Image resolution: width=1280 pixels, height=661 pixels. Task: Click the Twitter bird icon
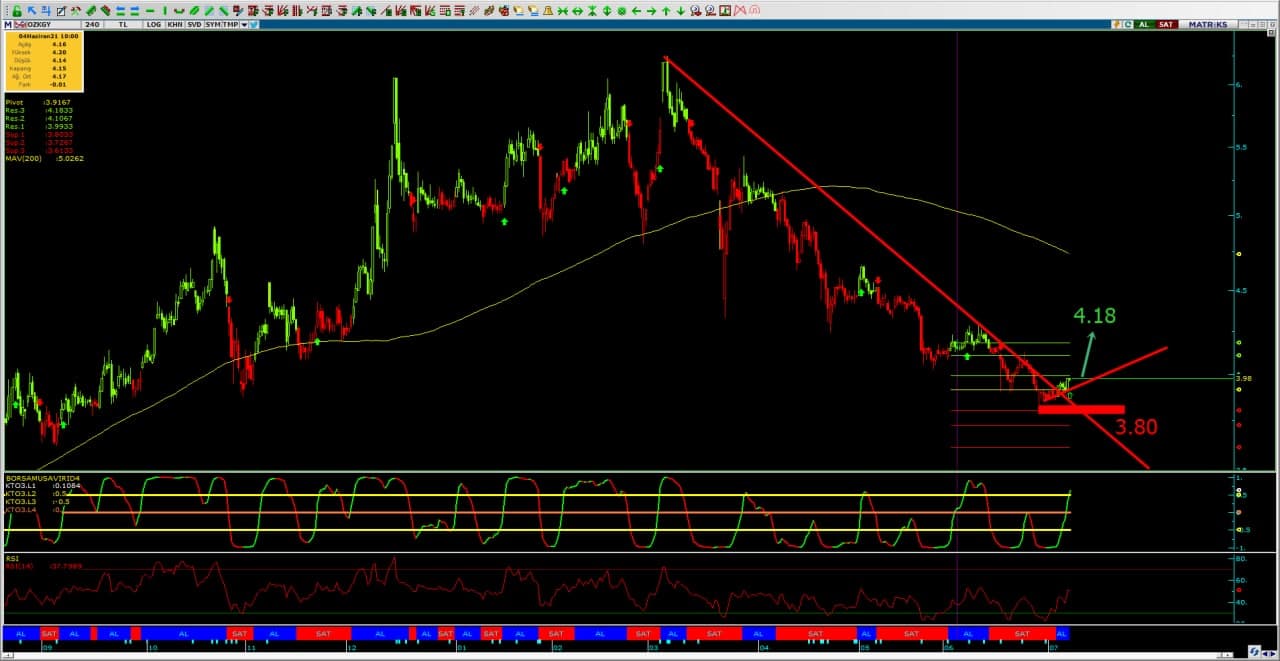point(254,24)
